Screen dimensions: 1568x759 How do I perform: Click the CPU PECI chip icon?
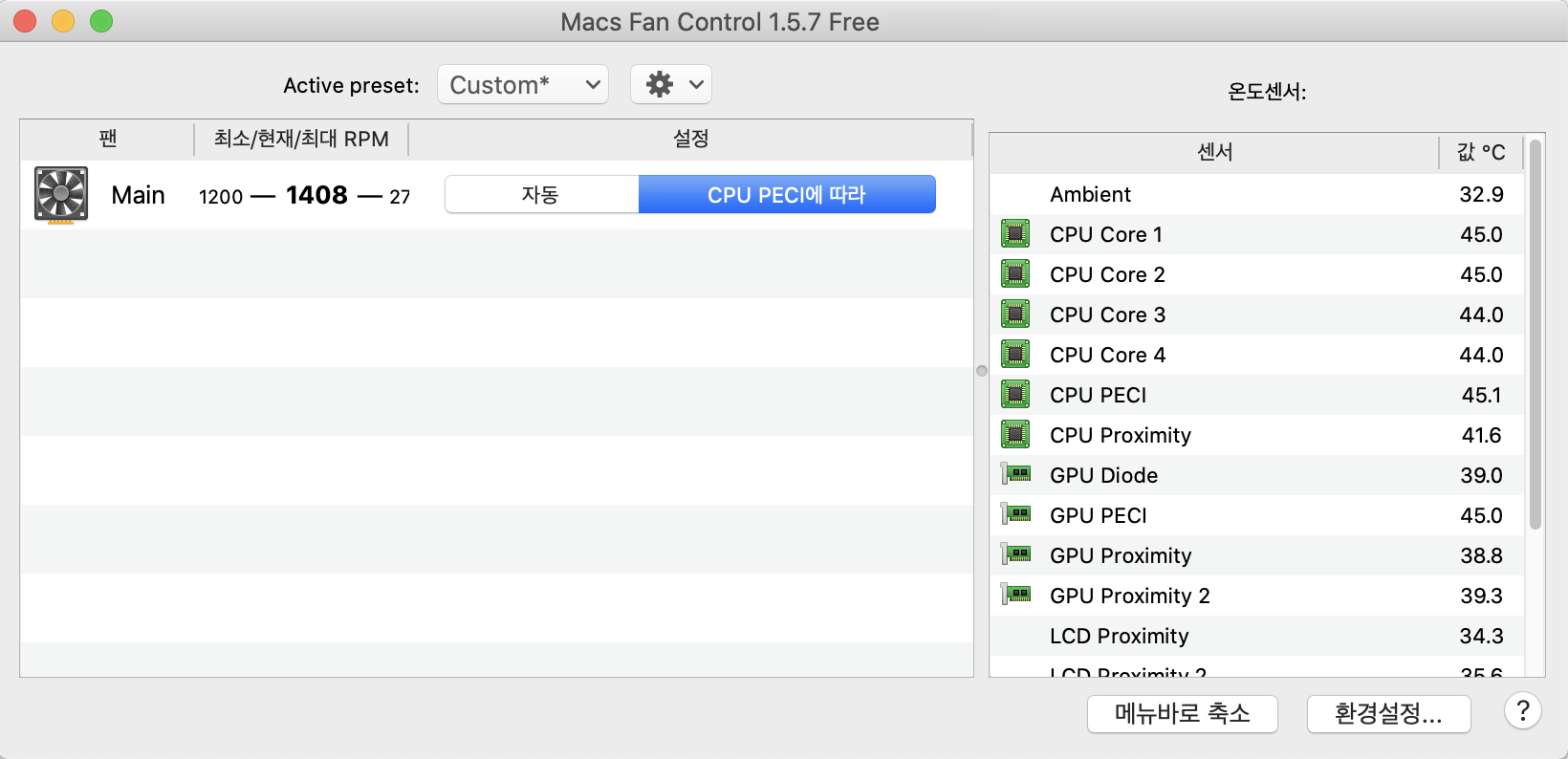pos(1015,395)
